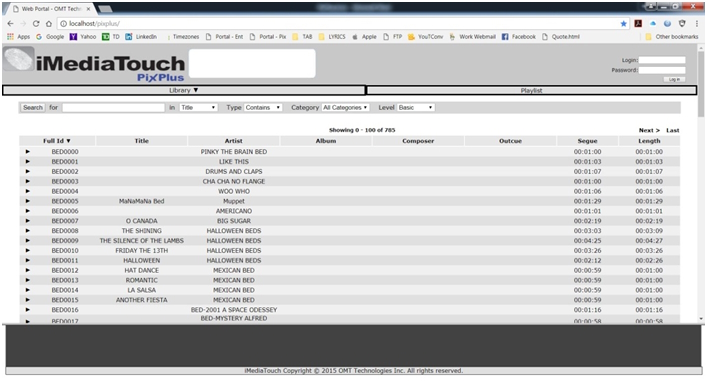Bookmark this page with the star icon

(x=624, y=23)
